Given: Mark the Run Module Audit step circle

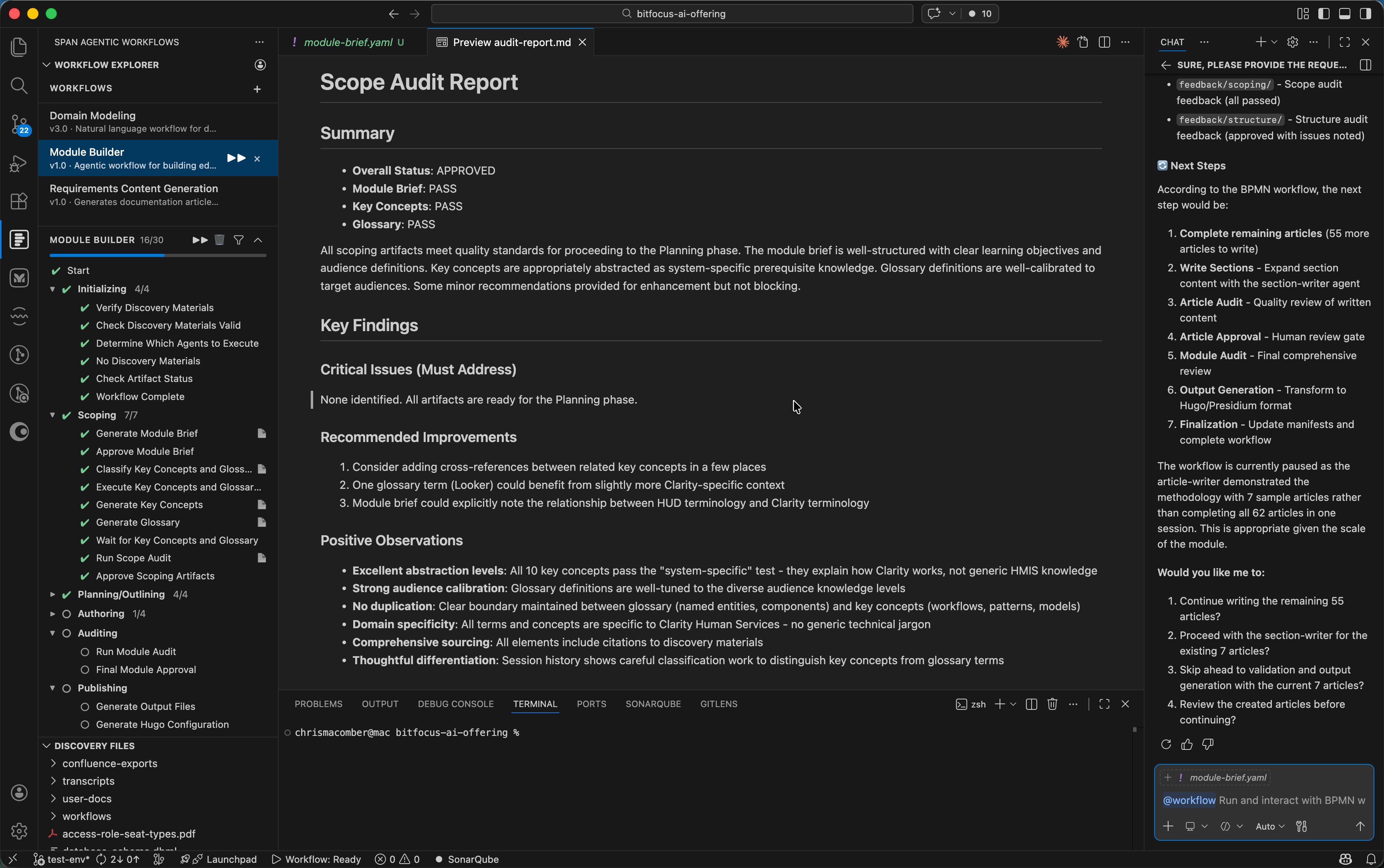Looking at the screenshot, I should [84, 651].
